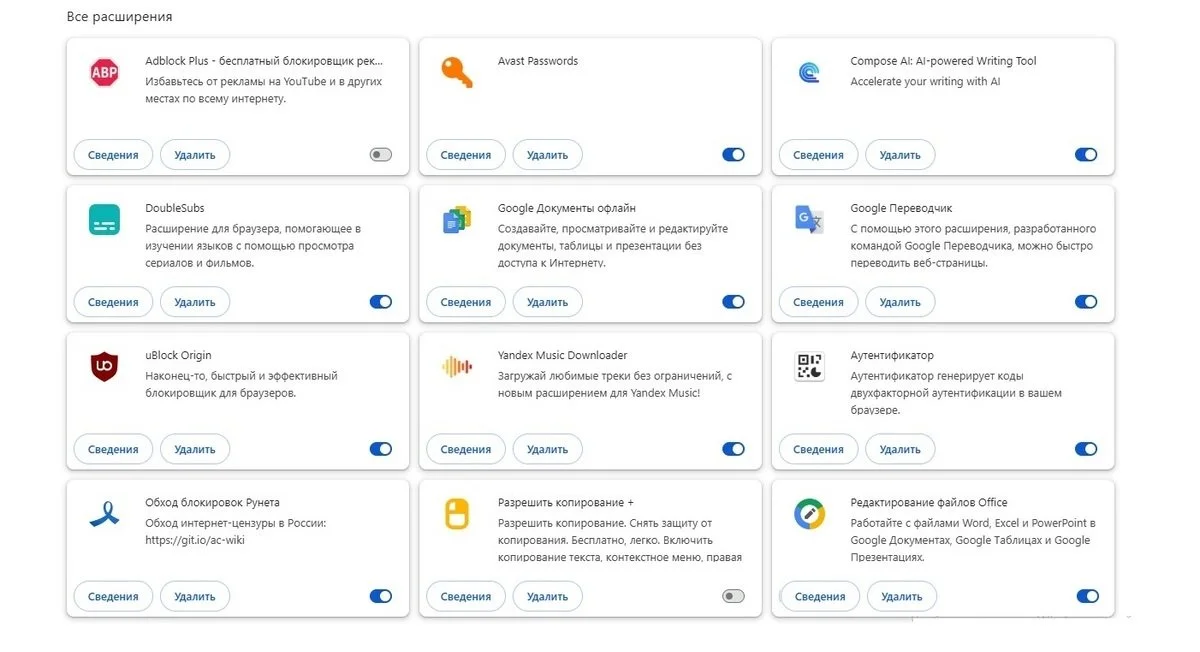The width and height of the screenshot is (1200, 652).
Task: Click the uBlock Origin shield icon
Action: point(104,367)
